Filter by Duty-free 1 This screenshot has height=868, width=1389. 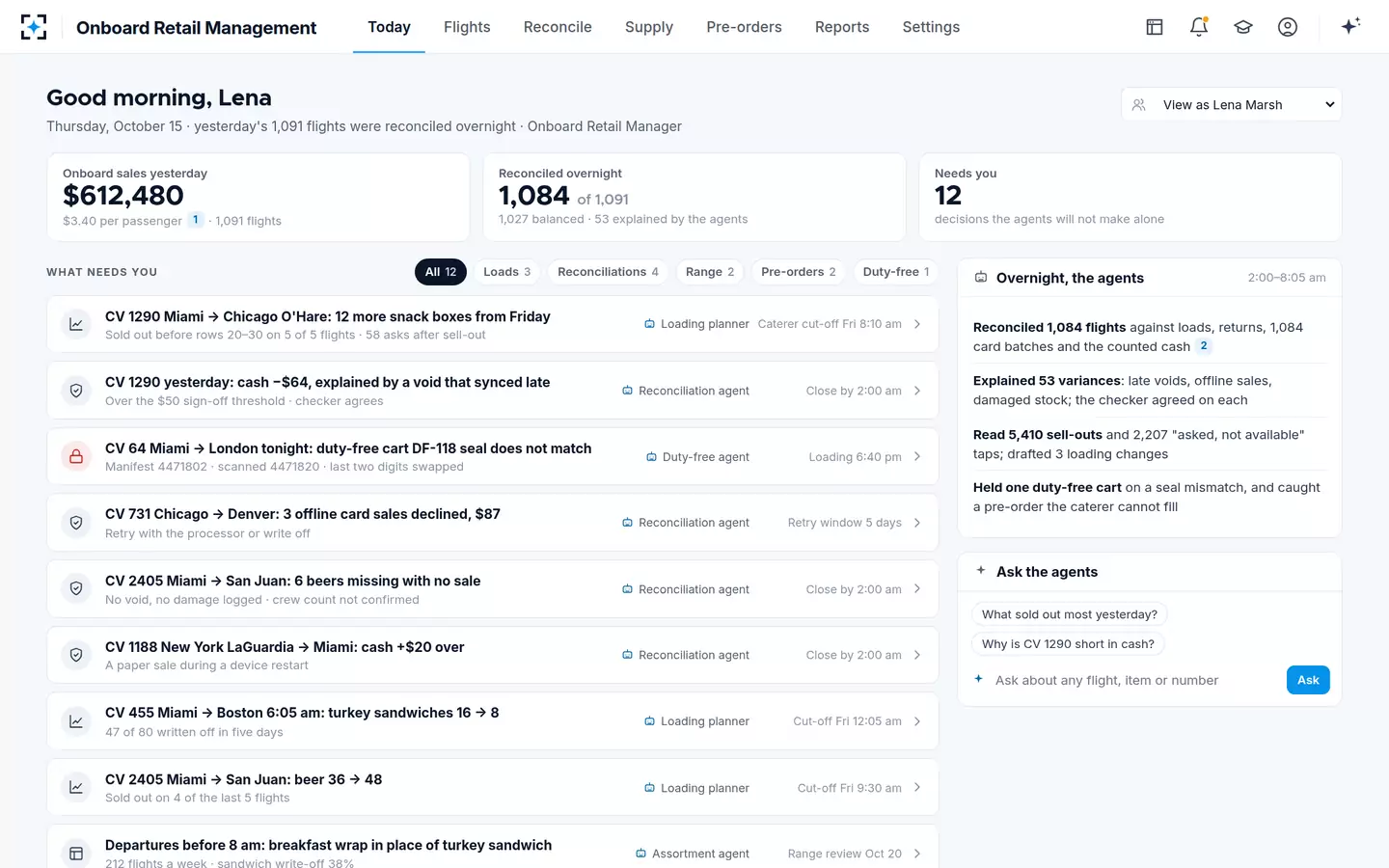(x=896, y=272)
